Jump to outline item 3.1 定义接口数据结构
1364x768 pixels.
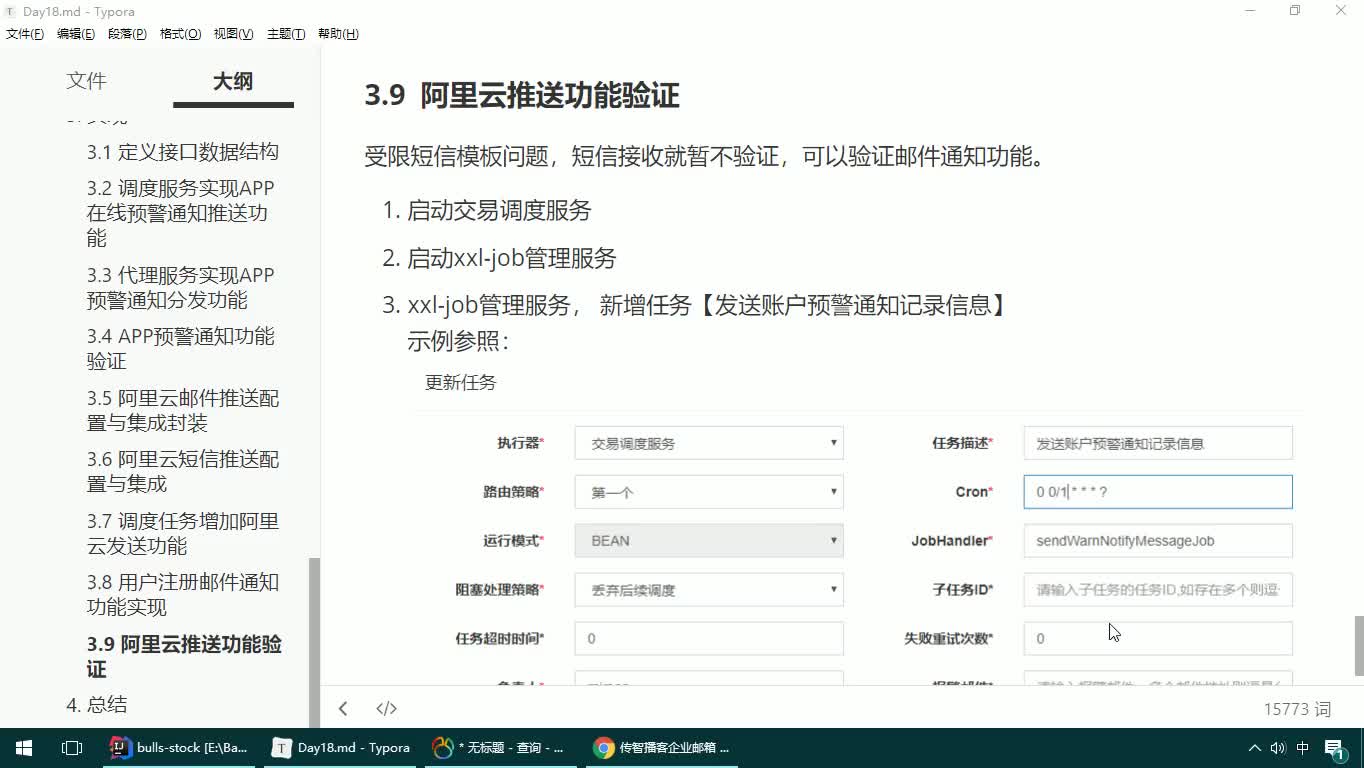tap(182, 152)
